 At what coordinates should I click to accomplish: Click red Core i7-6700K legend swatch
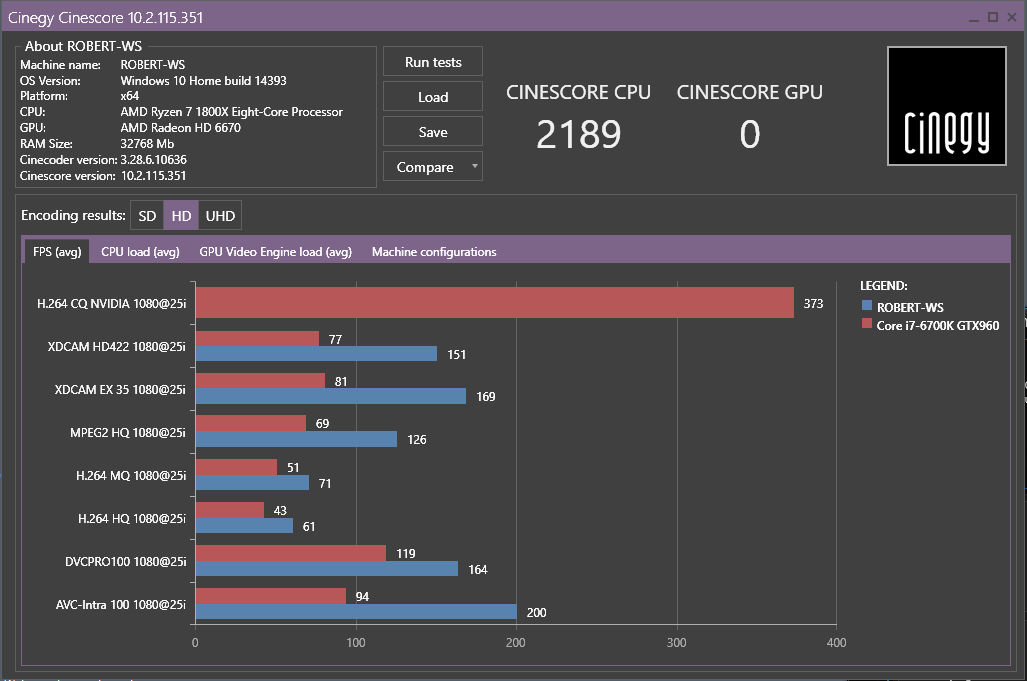(x=867, y=323)
